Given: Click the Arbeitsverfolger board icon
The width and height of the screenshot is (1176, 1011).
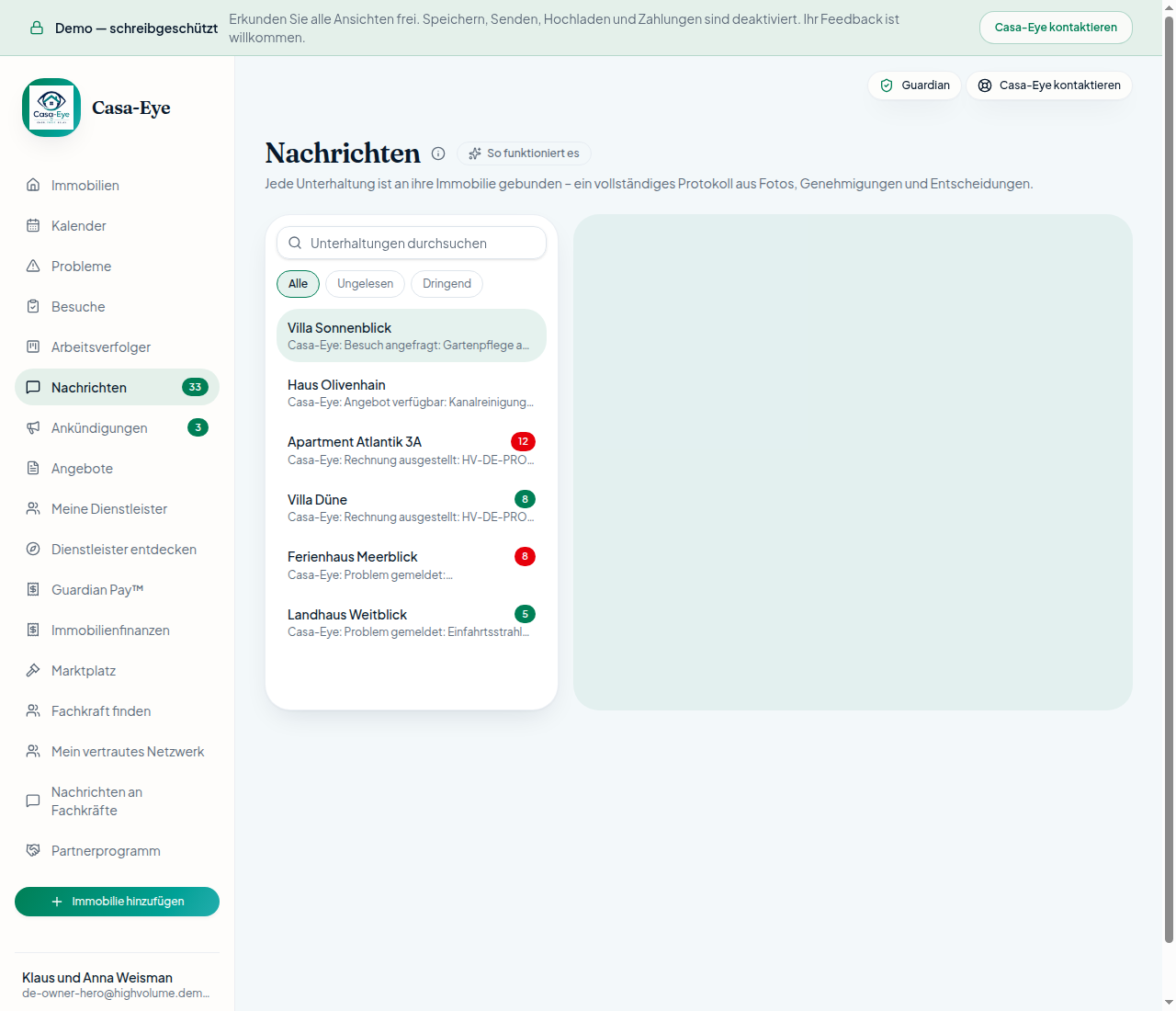Looking at the screenshot, I should coord(33,346).
